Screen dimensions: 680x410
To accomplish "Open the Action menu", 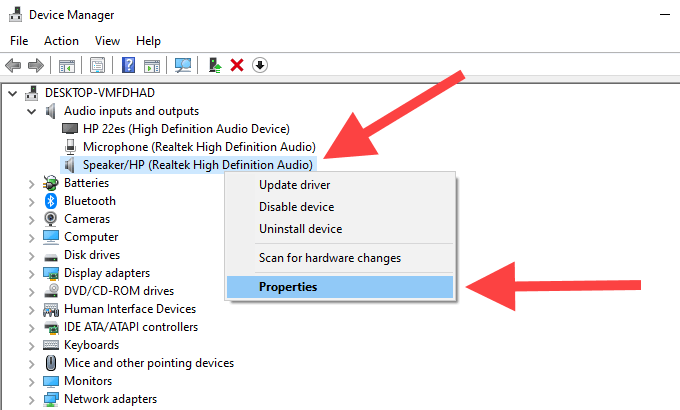I will click(x=61, y=41).
